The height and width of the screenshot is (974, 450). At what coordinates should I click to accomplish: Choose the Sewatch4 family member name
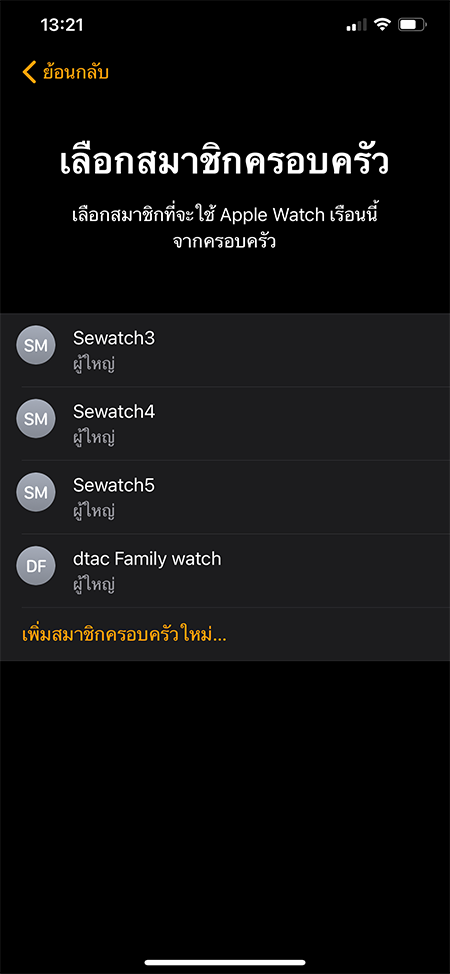point(114,411)
